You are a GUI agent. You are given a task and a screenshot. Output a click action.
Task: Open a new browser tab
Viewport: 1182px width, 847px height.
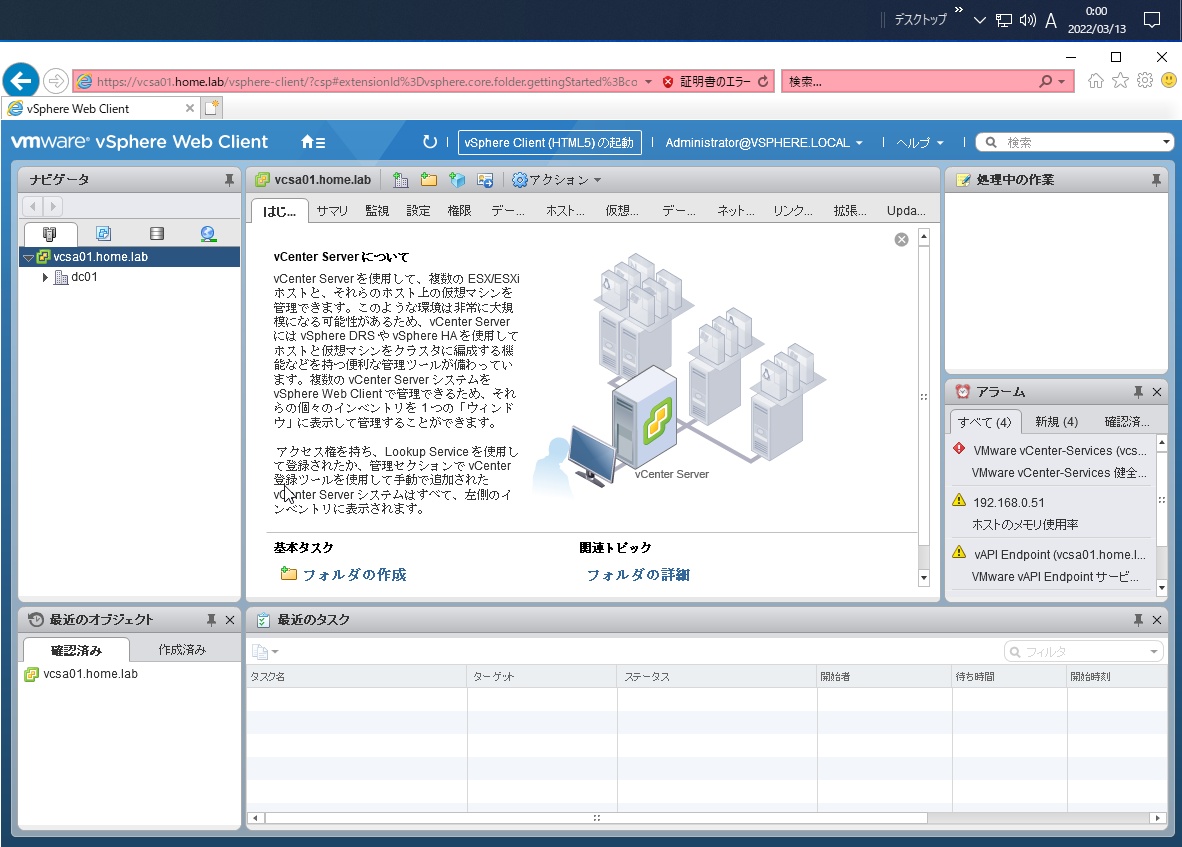click(213, 108)
